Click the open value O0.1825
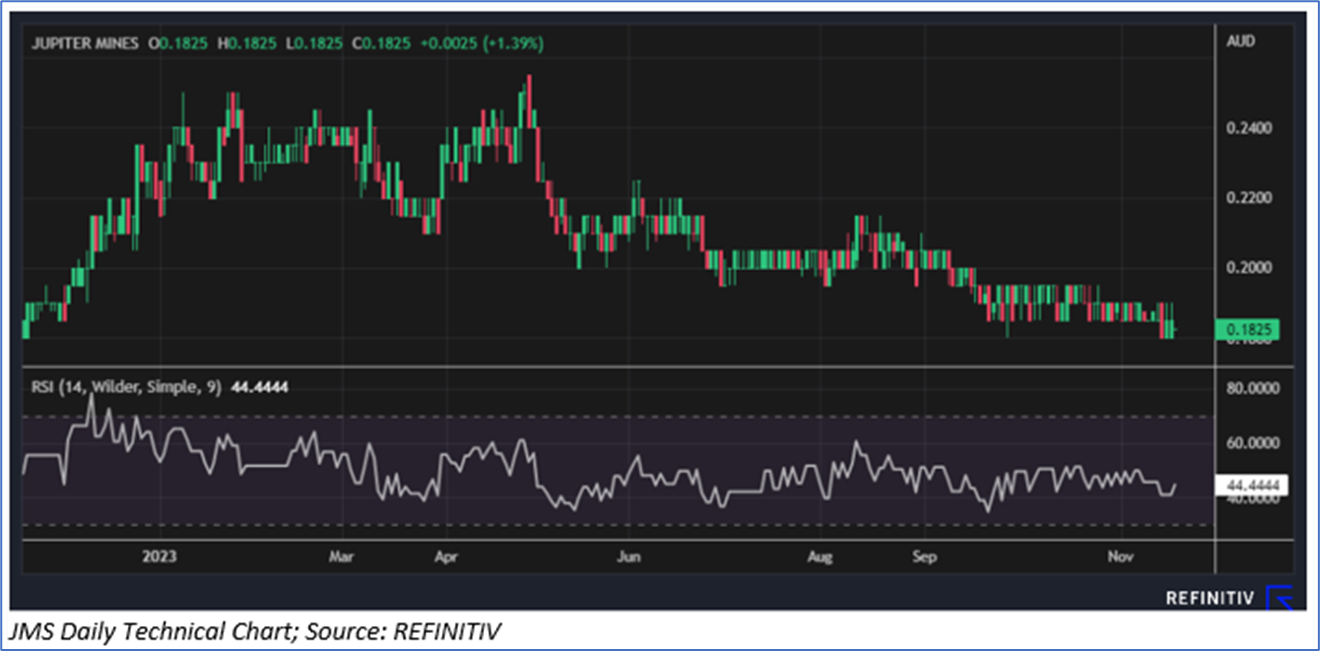The width and height of the screenshot is (1320, 651). click(x=180, y=44)
